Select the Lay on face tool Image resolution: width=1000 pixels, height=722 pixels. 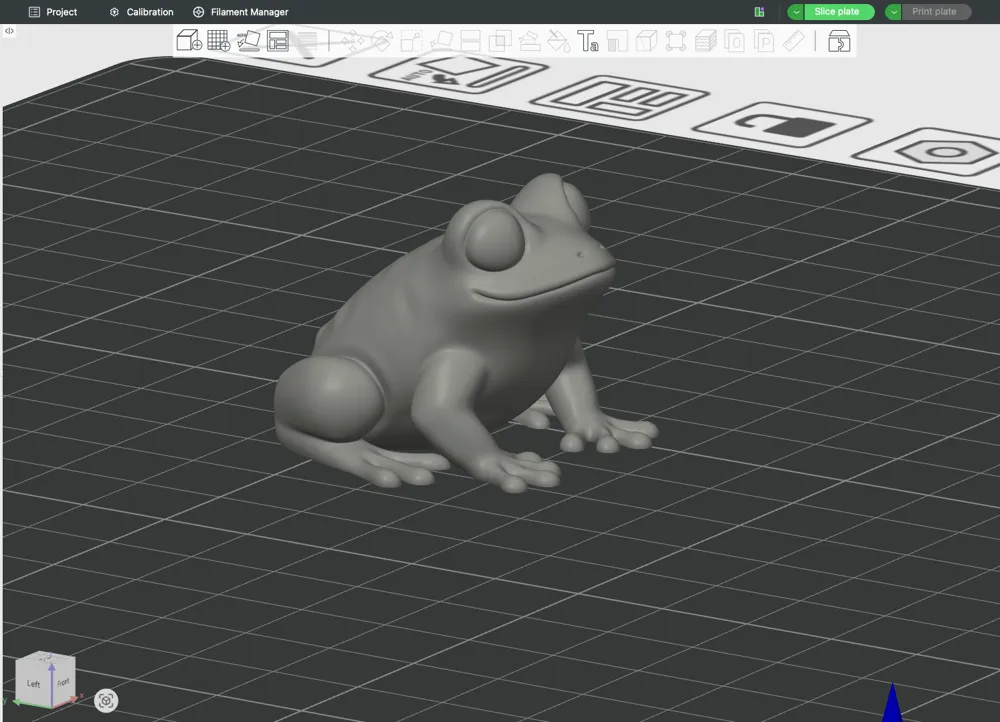[441, 41]
